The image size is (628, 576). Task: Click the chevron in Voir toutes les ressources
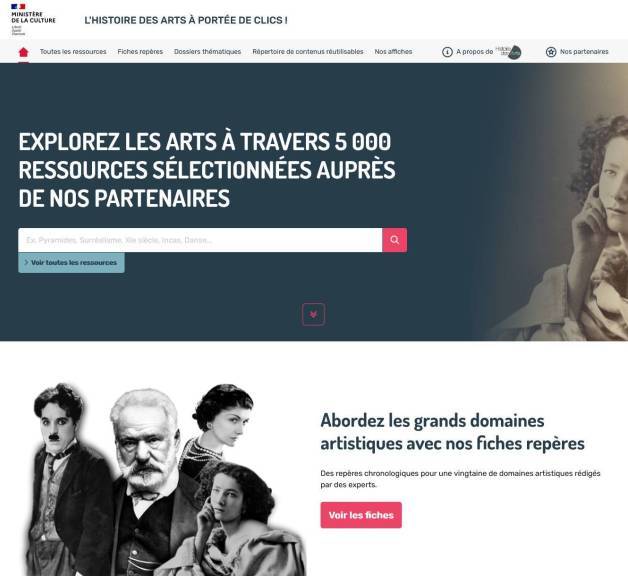coord(26,262)
